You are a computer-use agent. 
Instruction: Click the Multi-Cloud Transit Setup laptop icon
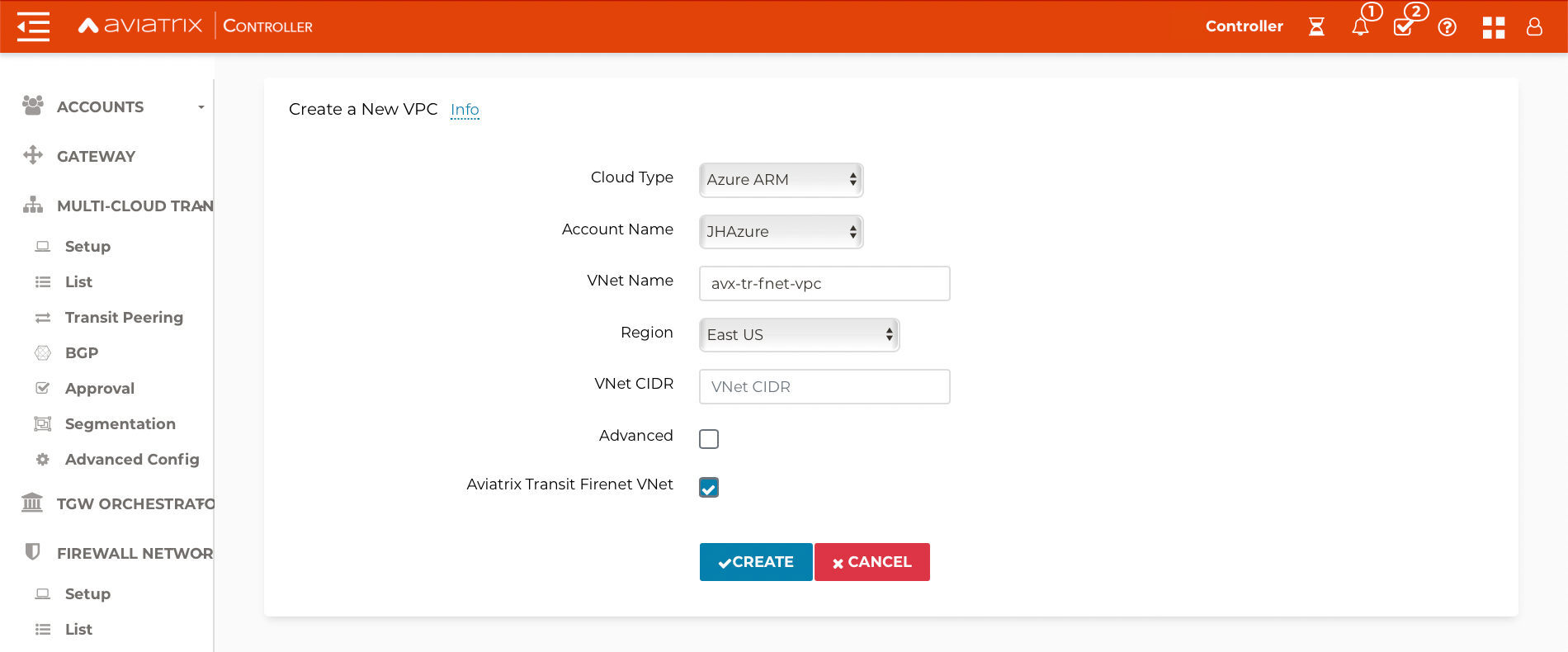click(x=43, y=246)
